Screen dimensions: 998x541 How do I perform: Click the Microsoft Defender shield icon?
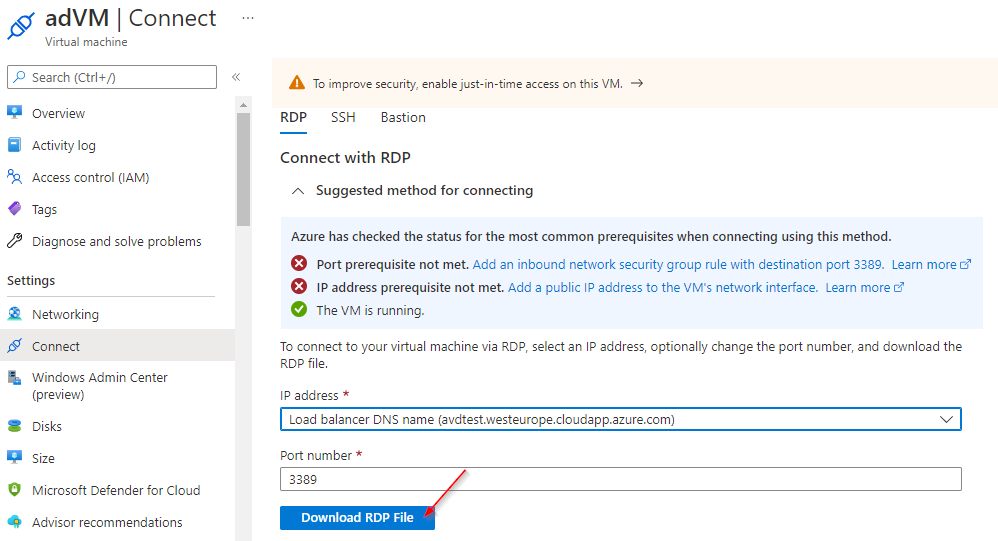coord(15,489)
